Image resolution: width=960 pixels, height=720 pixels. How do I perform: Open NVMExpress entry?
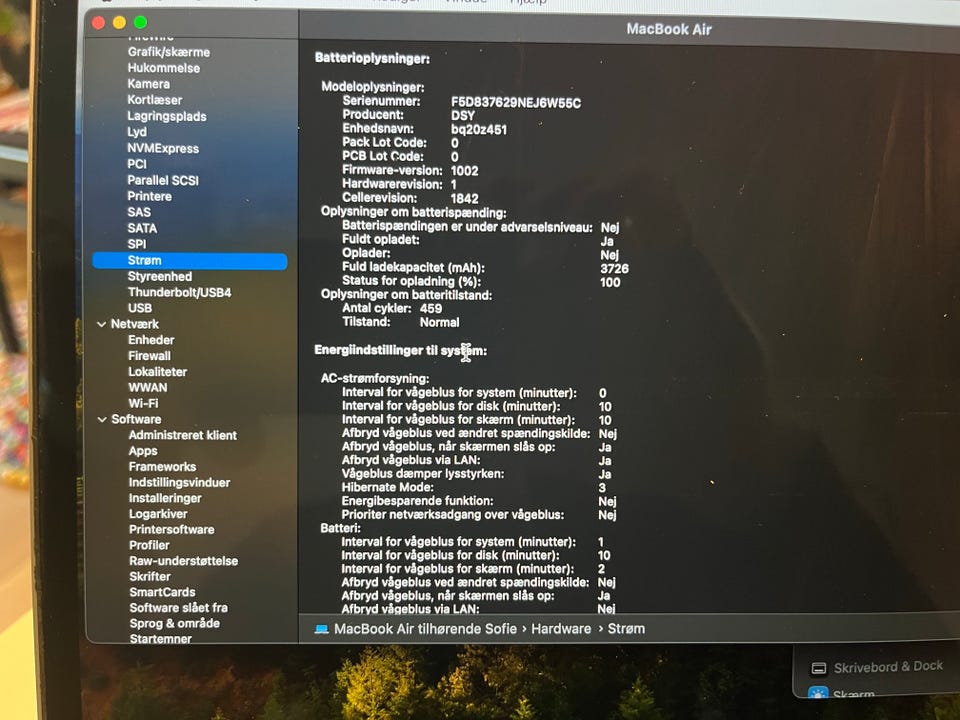pyautogui.click(x=163, y=148)
